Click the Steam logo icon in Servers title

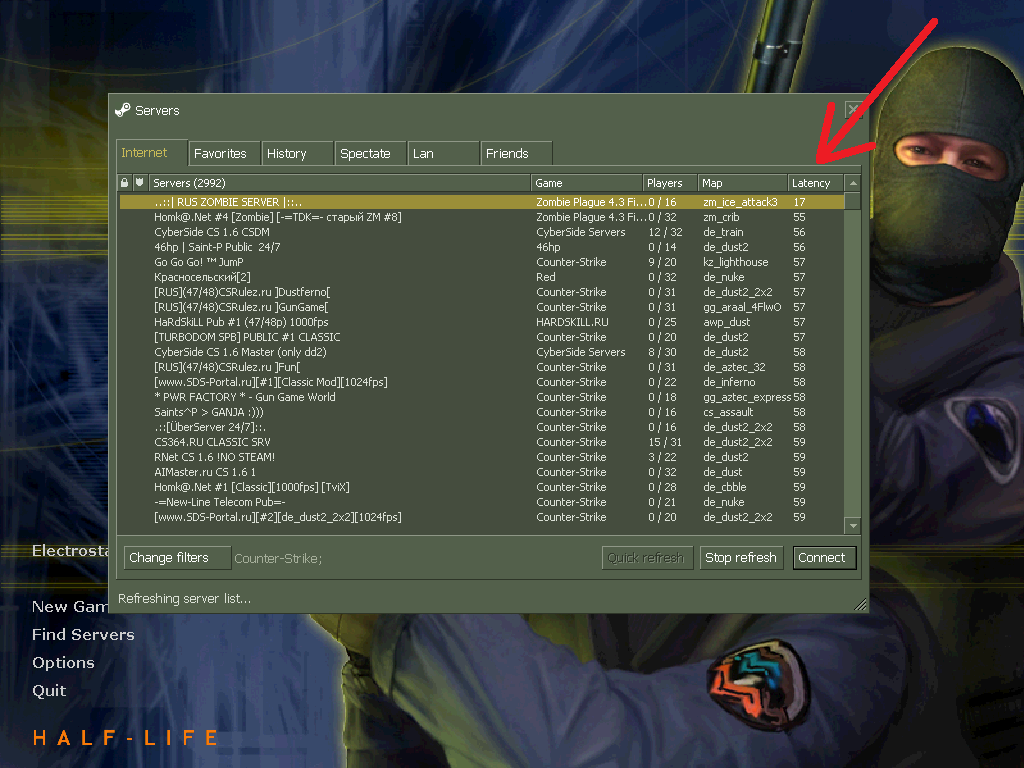click(x=122, y=110)
